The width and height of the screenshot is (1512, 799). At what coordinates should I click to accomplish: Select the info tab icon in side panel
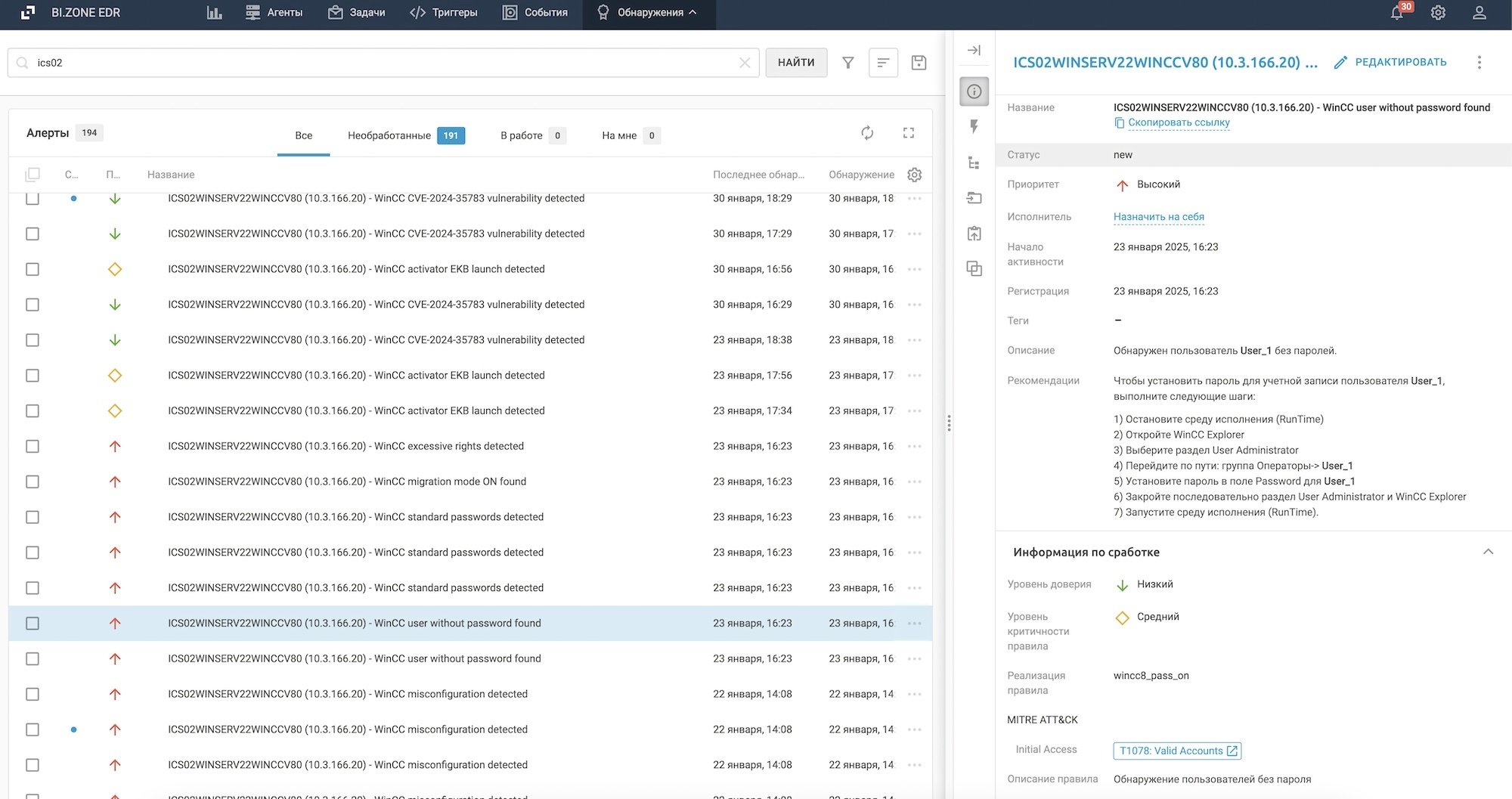(x=974, y=91)
